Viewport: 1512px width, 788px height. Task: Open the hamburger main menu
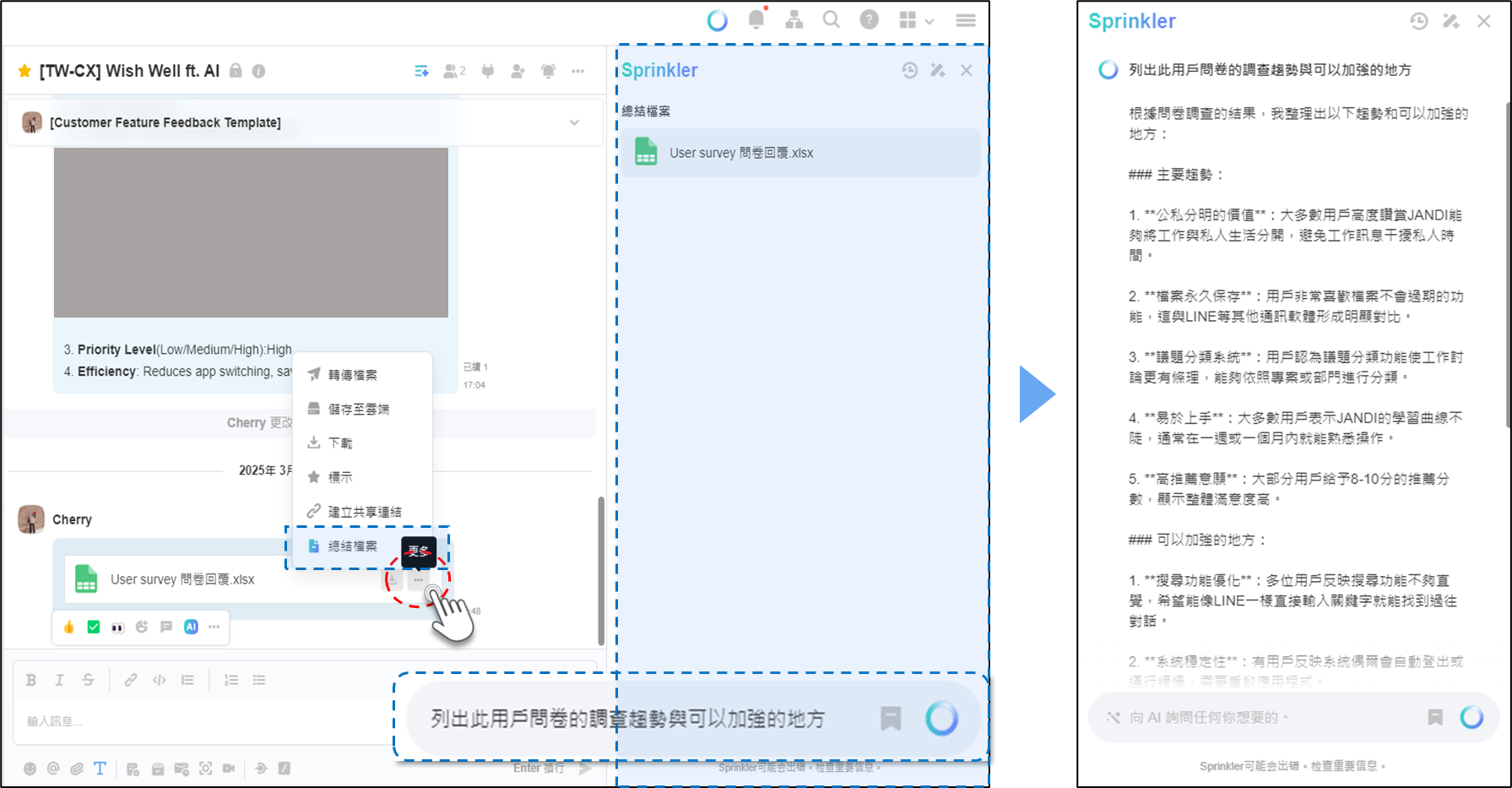pyautogui.click(x=966, y=20)
